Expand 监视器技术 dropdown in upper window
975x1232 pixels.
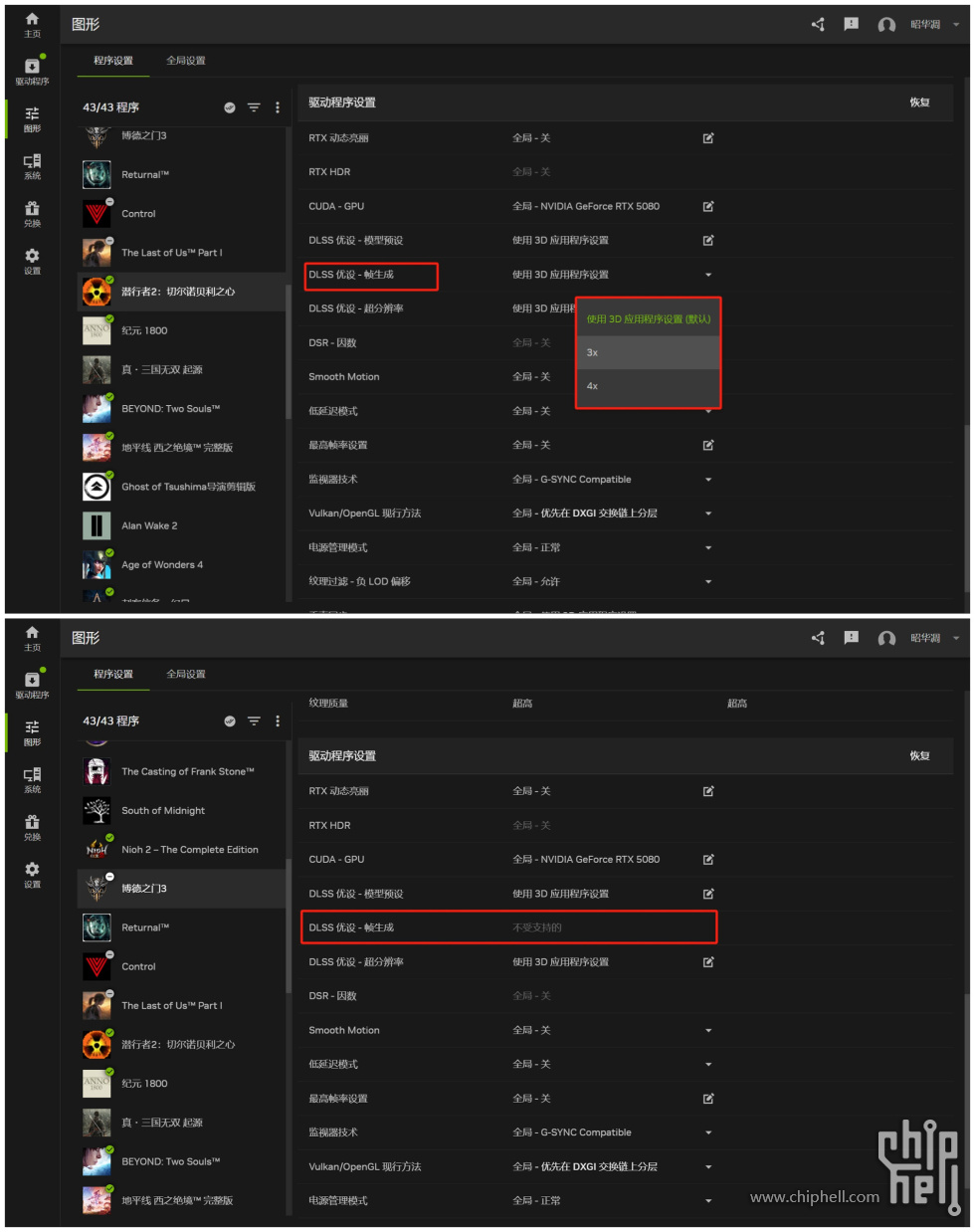708,480
